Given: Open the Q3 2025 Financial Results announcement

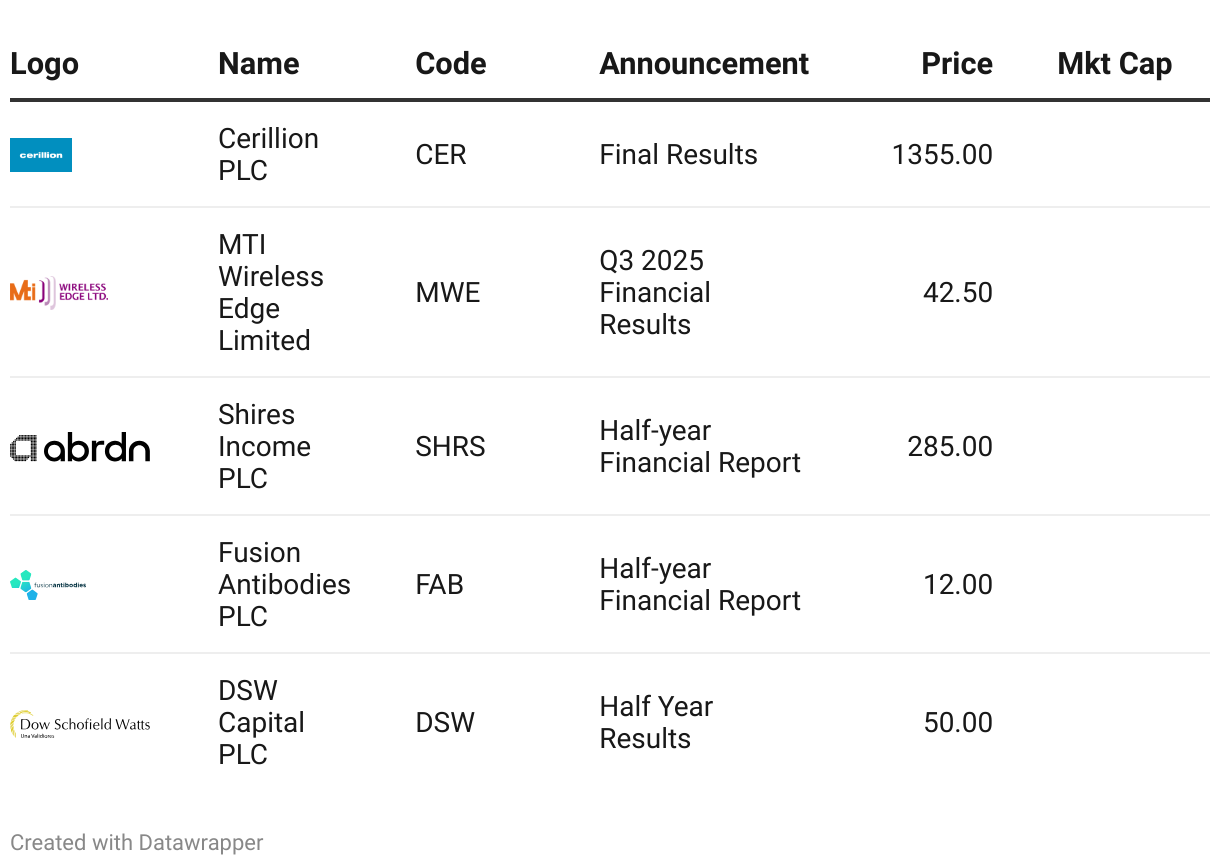Looking at the screenshot, I should coord(655,293).
